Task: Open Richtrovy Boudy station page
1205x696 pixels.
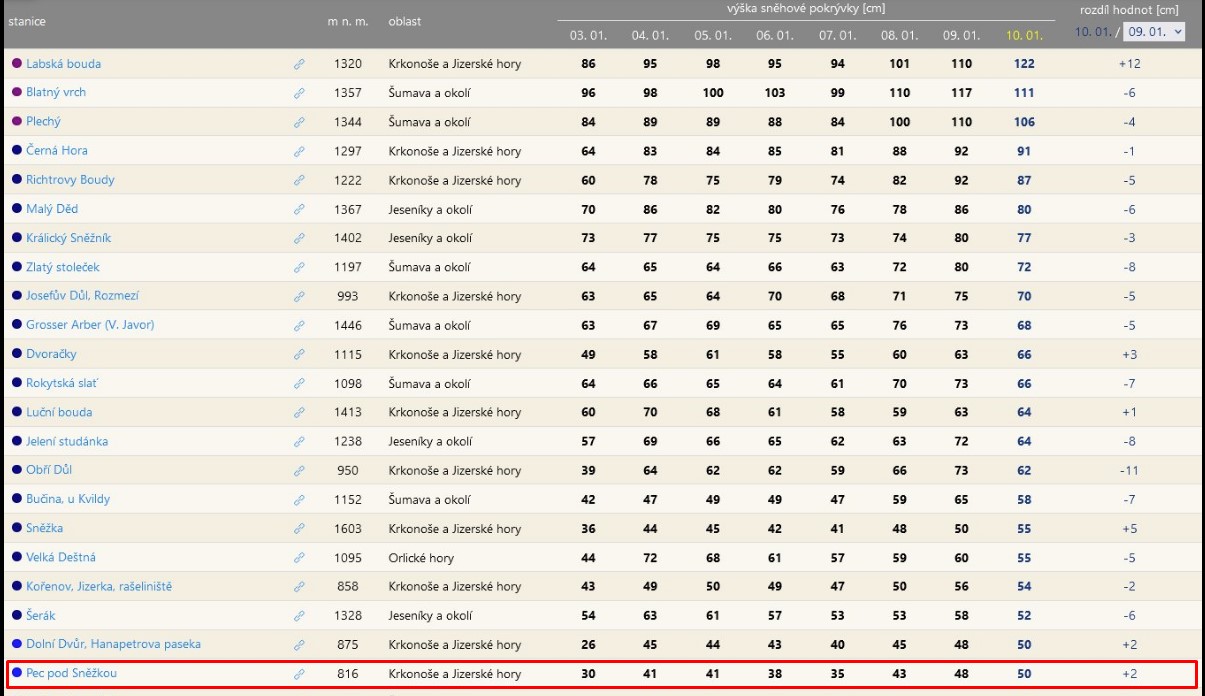Action: point(70,180)
